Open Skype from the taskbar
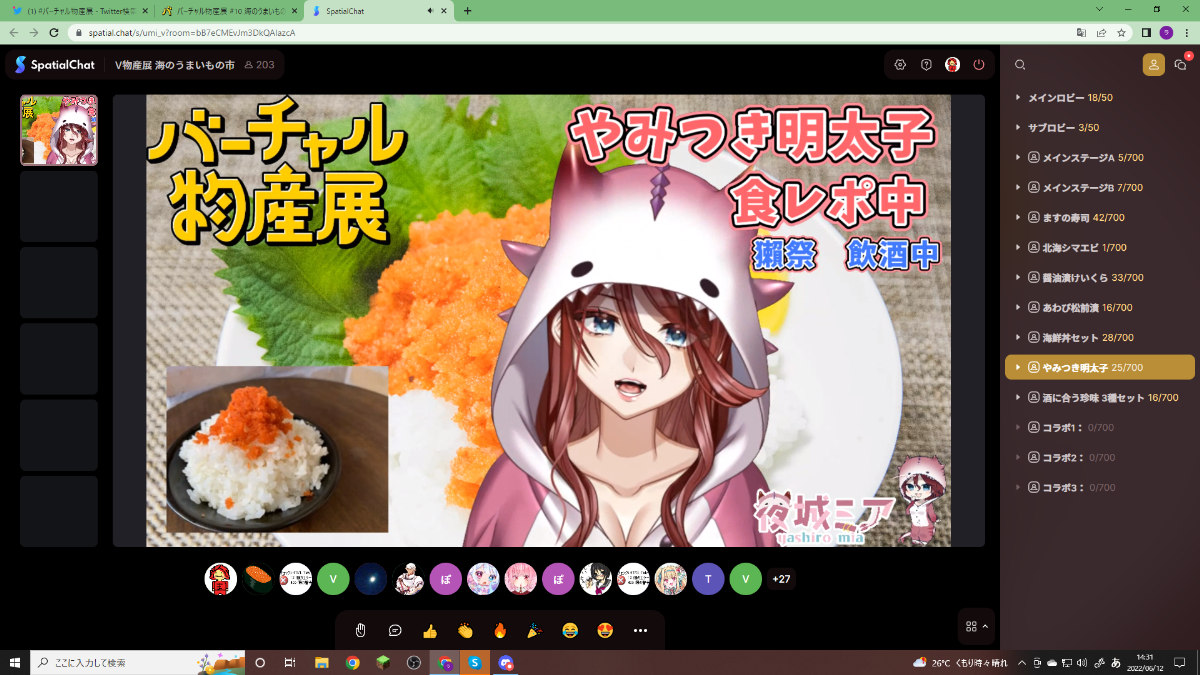 [475, 662]
